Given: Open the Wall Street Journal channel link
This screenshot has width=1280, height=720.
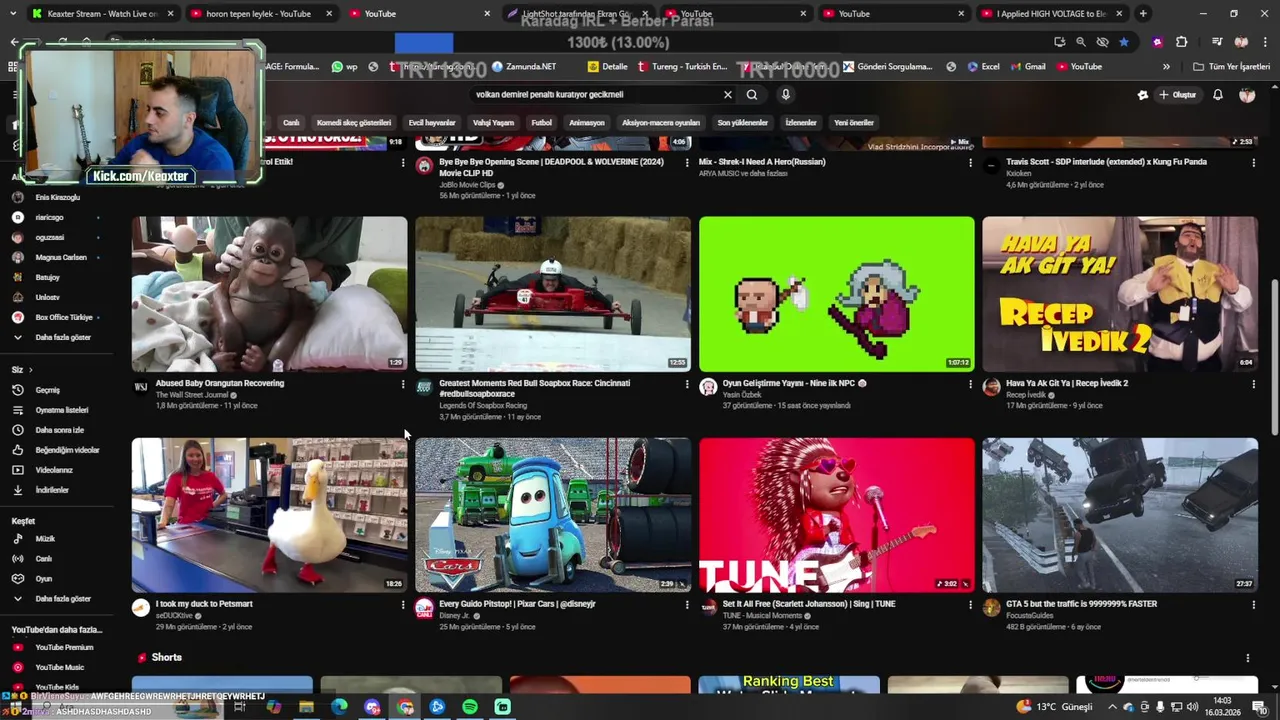Looking at the screenshot, I should [192, 395].
